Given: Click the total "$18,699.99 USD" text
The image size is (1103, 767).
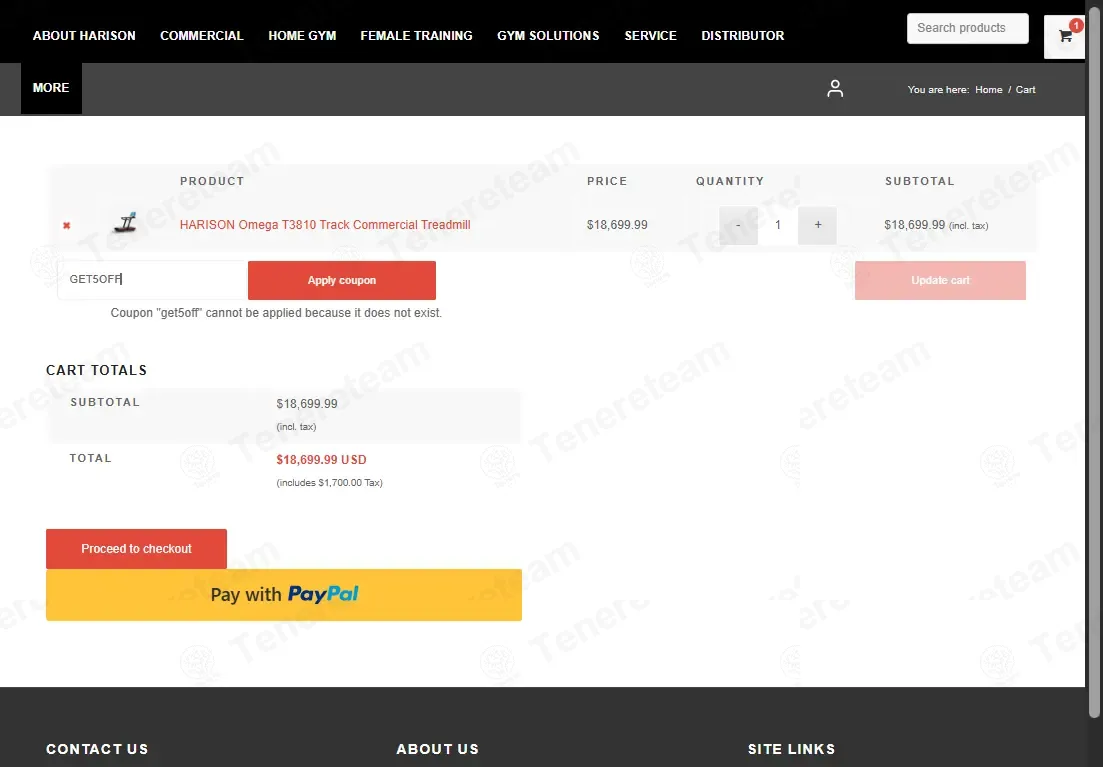Looking at the screenshot, I should coord(321,459).
